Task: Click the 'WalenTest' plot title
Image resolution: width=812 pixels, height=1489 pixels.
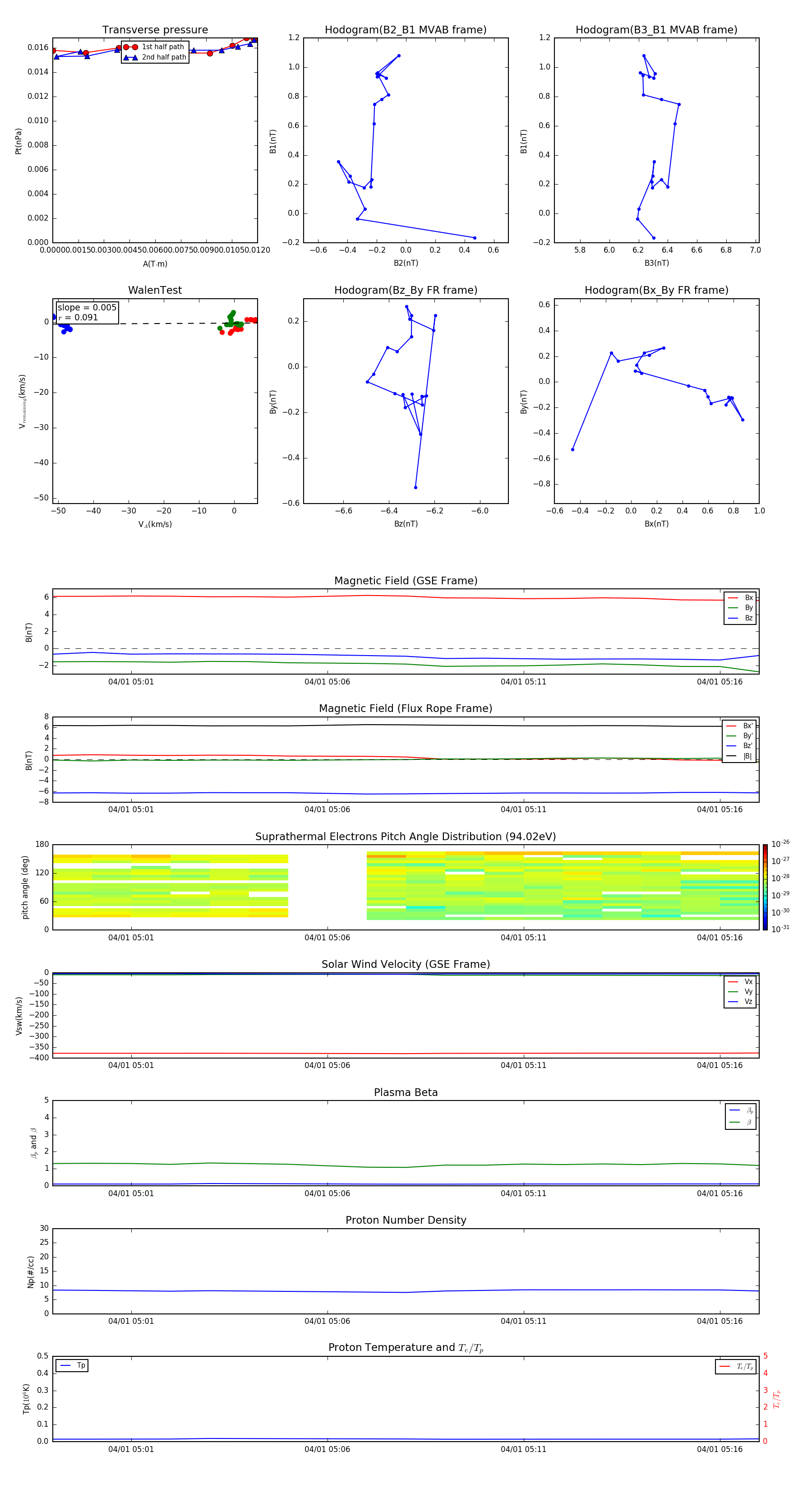Action: 155,290
